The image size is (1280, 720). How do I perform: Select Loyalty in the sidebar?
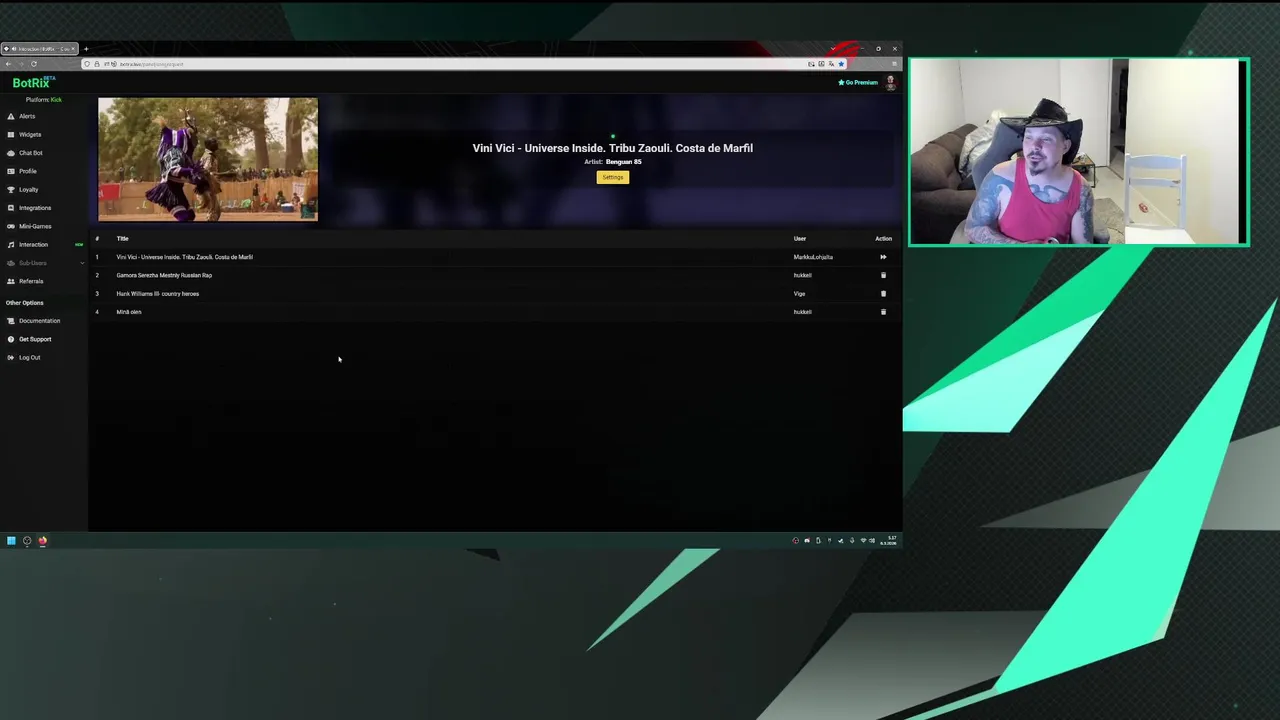pyautogui.click(x=28, y=190)
